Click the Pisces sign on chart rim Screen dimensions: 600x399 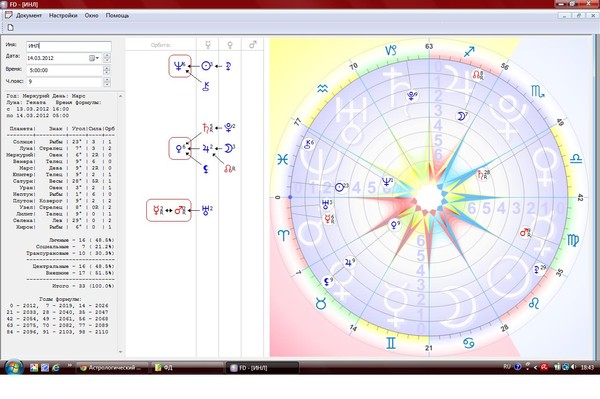282,159
